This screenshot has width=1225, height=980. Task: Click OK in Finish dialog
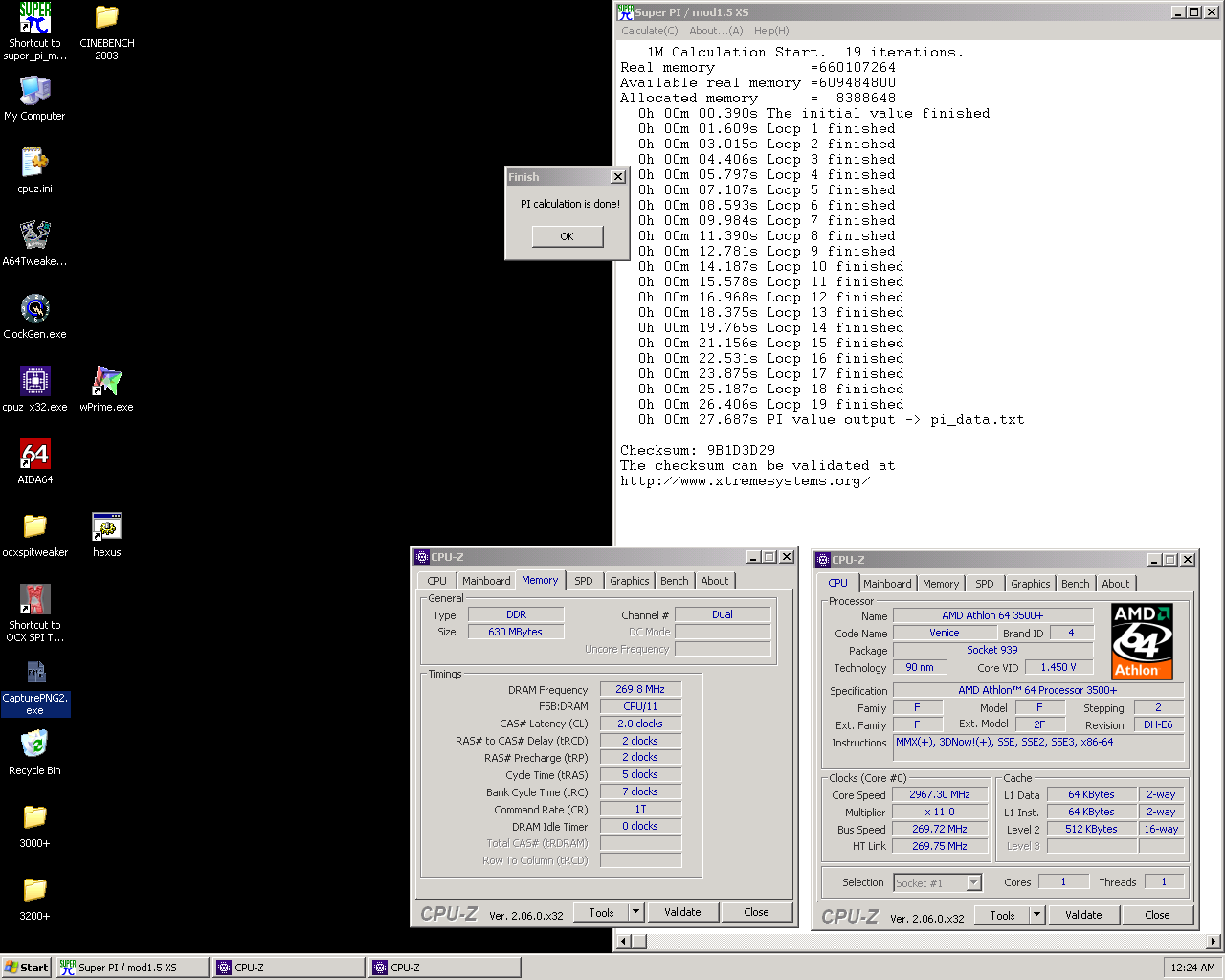568,236
